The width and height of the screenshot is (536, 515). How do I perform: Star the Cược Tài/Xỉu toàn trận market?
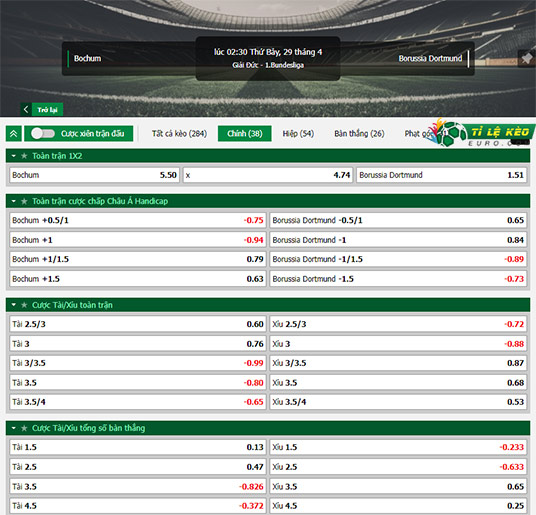point(24,305)
